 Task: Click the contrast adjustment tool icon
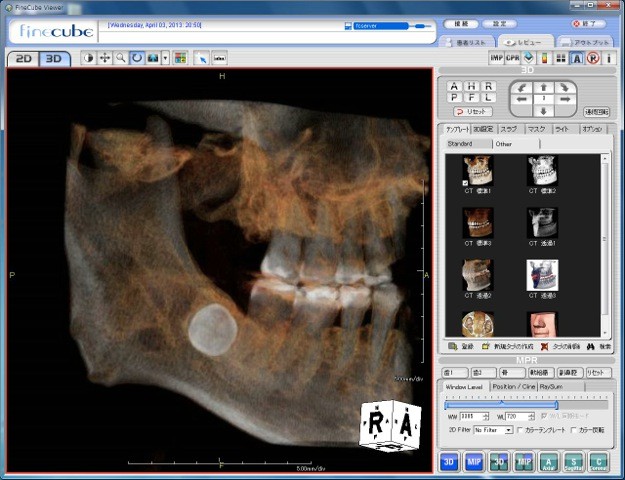[88, 58]
